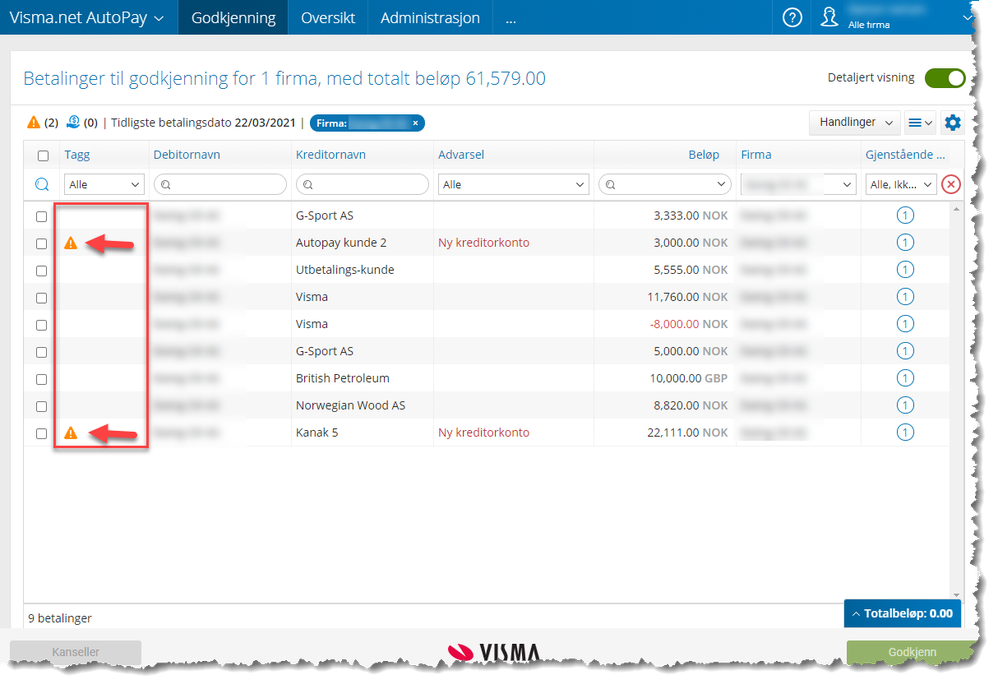Viewport: 998px width, 685px height.
Task: Click remaining approvals icon for Utbetalings-kunde
Action: click(905, 270)
